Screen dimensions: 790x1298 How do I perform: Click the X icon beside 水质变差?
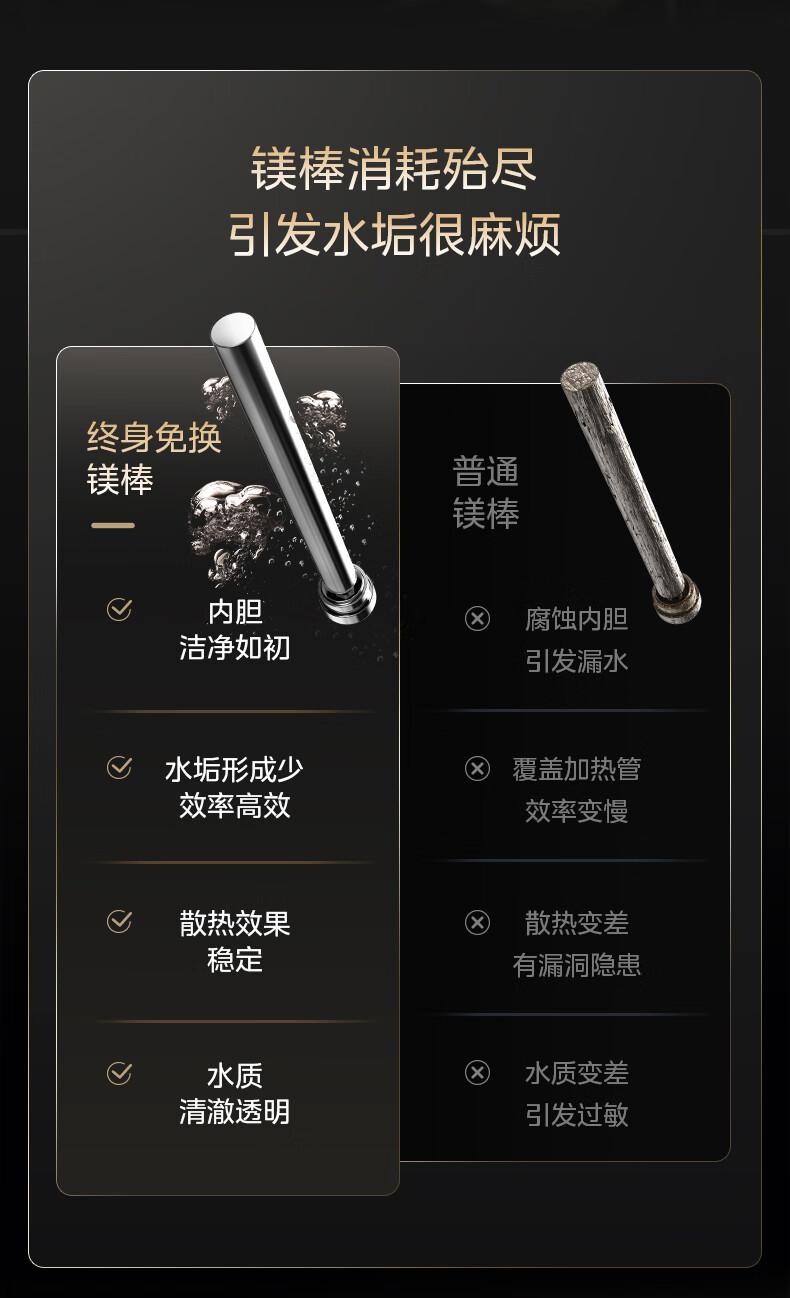coord(478,1073)
